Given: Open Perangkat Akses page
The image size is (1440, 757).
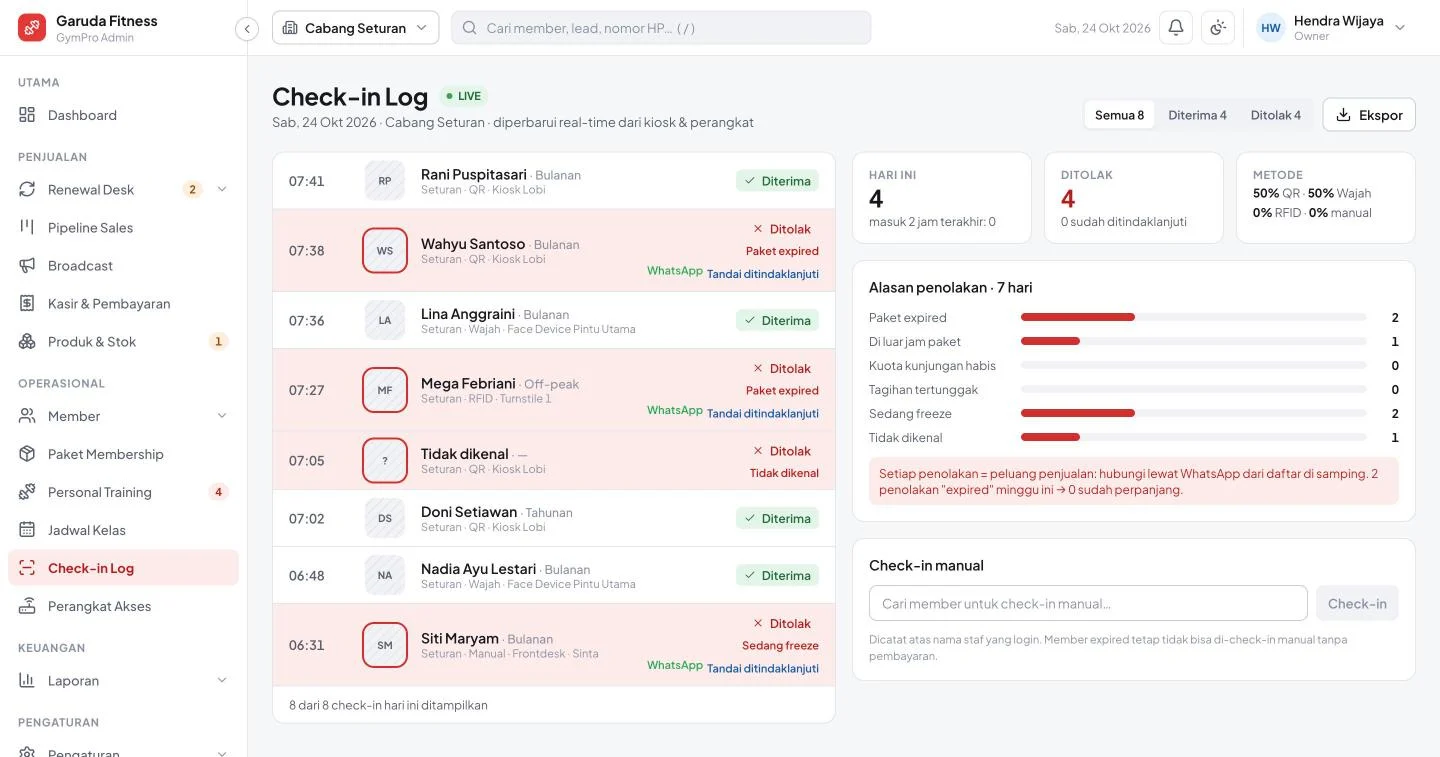Looking at the screenshot, I should (123, 606).
